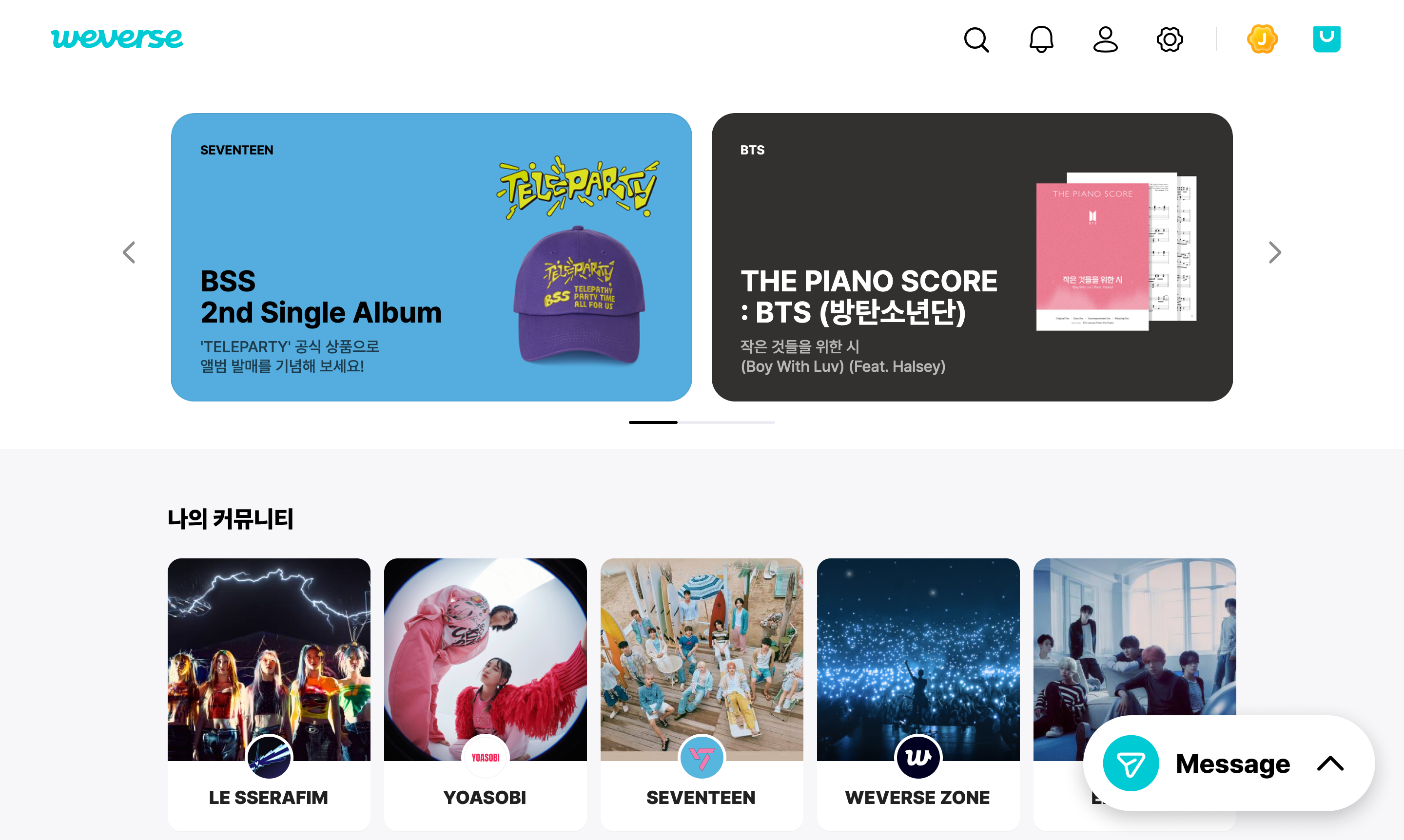
Task: Click the YOASOBI round logo badge
Action: click(x=486, y=757)
